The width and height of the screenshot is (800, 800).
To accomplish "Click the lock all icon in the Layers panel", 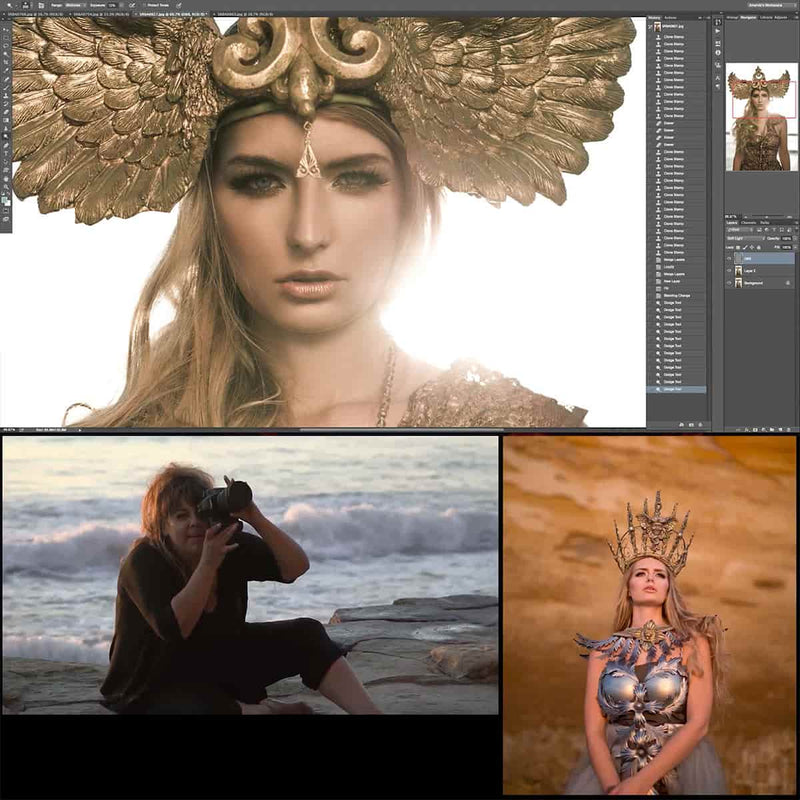I will pos(759,247).
